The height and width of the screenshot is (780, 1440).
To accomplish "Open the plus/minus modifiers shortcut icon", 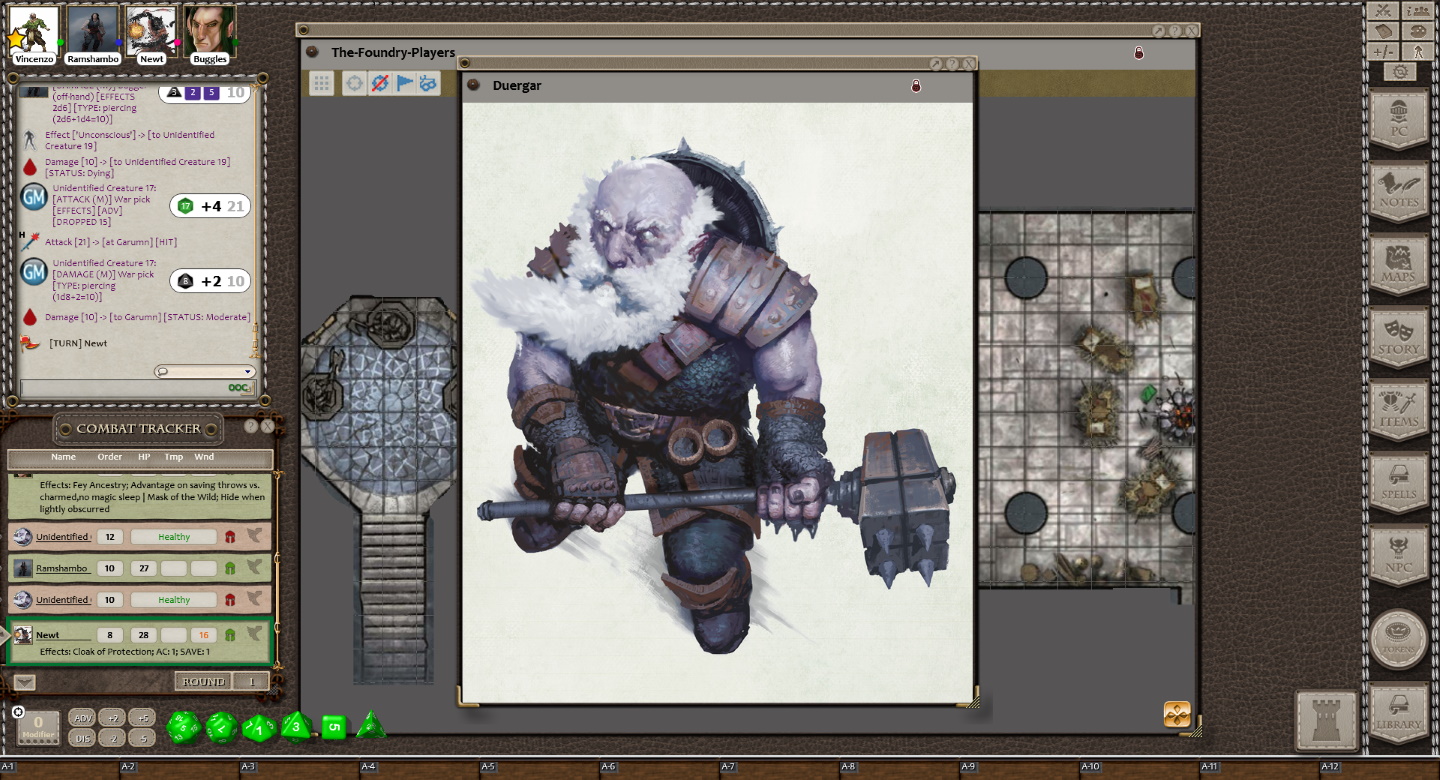I will [x=1383, y=51].
